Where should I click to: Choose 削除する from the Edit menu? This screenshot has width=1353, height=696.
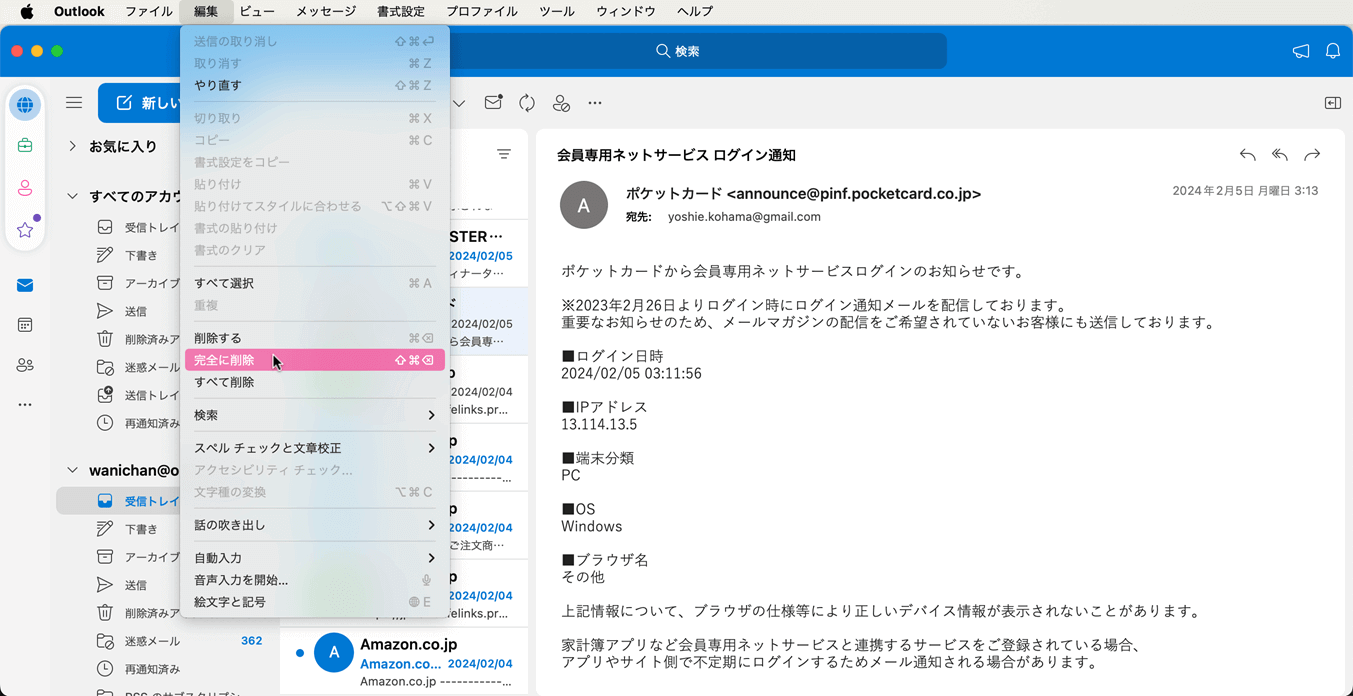point(314,338)
